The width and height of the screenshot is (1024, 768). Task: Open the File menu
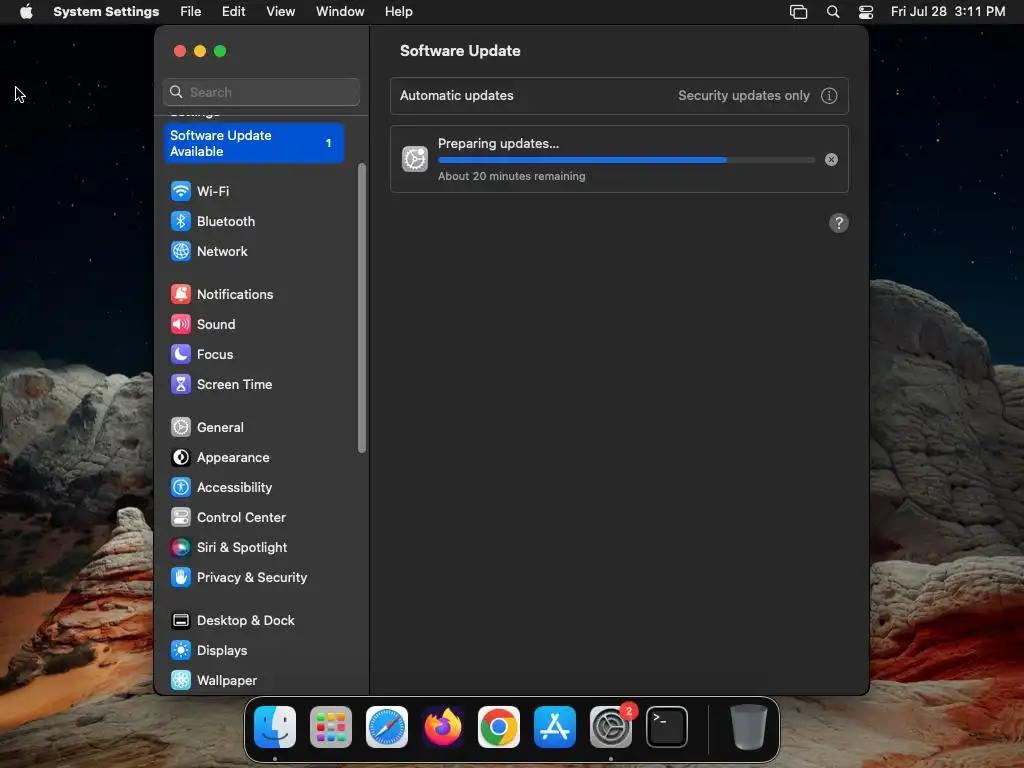(190, 12)
